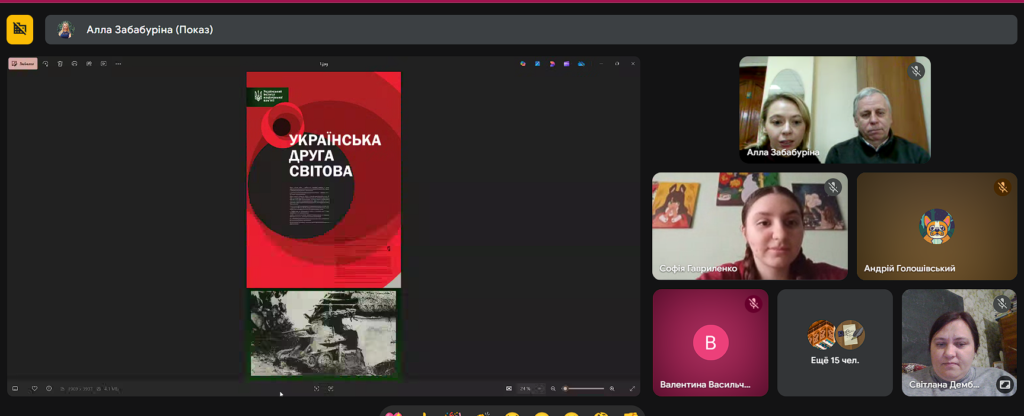This screenshot has width=1024, height=416.
Task: Select Алла Забабуріна video tile
Action: [x=834, y=110]
